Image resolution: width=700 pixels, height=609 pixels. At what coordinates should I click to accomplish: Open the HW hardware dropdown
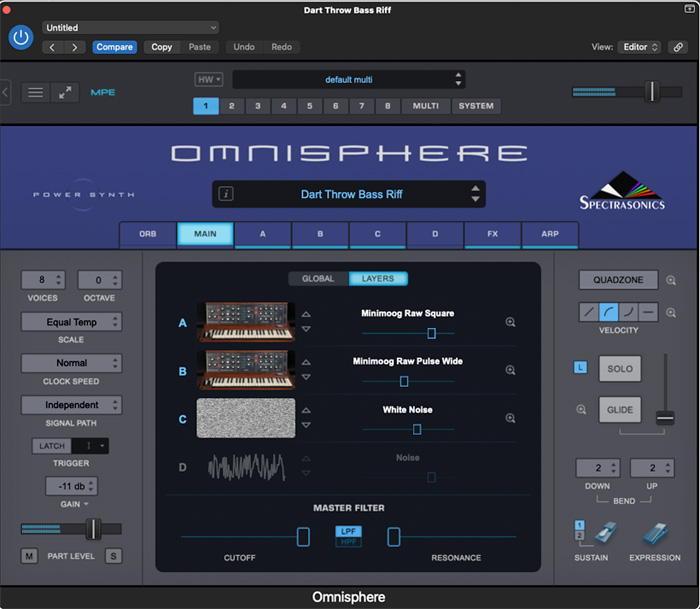[x=208, y=79]
